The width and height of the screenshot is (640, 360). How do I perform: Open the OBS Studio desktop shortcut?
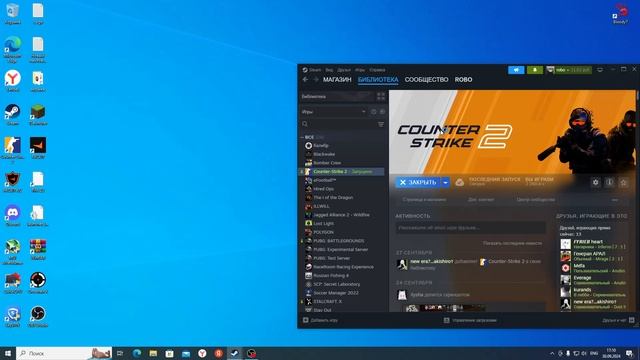coord(38,316)
